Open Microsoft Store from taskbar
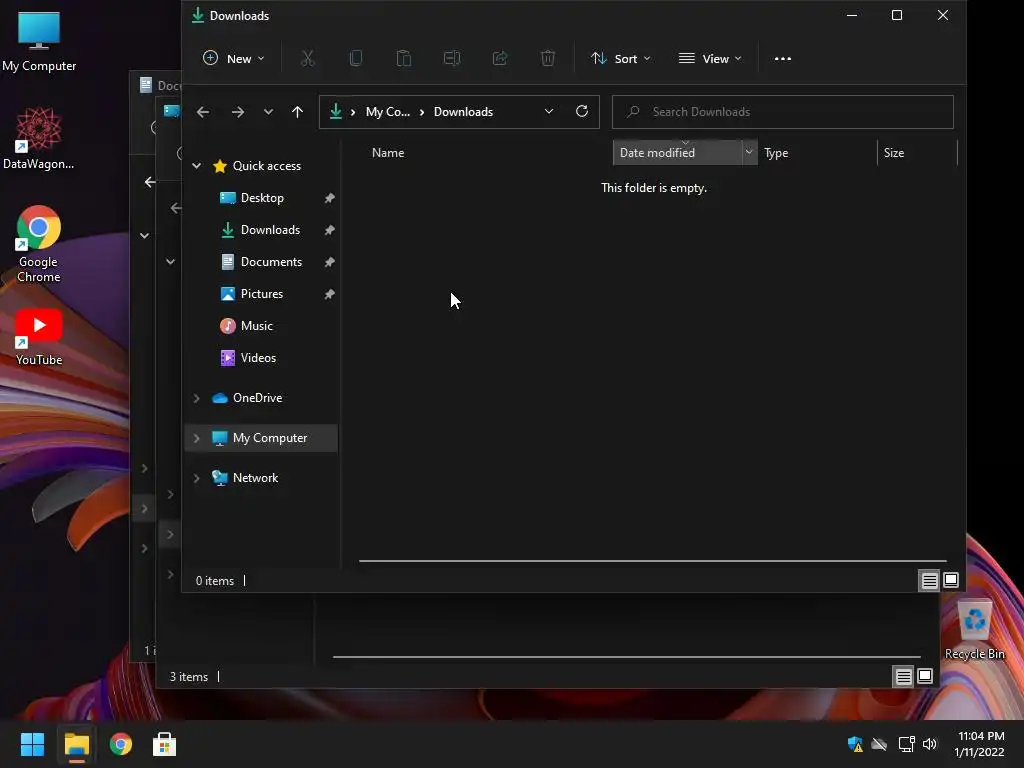This screenshot has height=768, width=1024. 164,744
